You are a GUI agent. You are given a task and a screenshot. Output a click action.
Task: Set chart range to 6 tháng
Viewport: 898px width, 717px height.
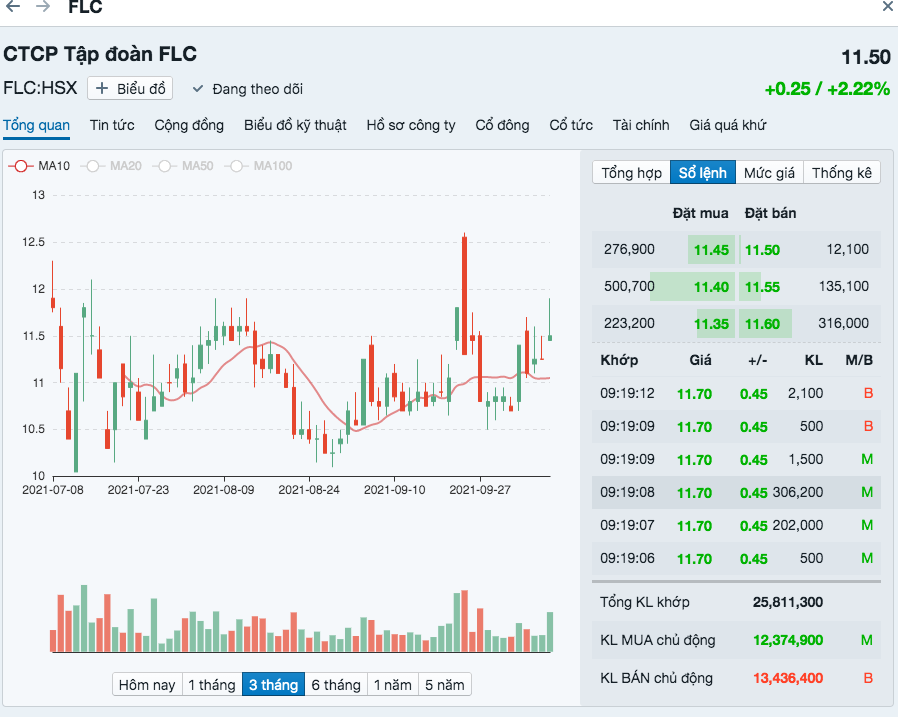(336, 684)
